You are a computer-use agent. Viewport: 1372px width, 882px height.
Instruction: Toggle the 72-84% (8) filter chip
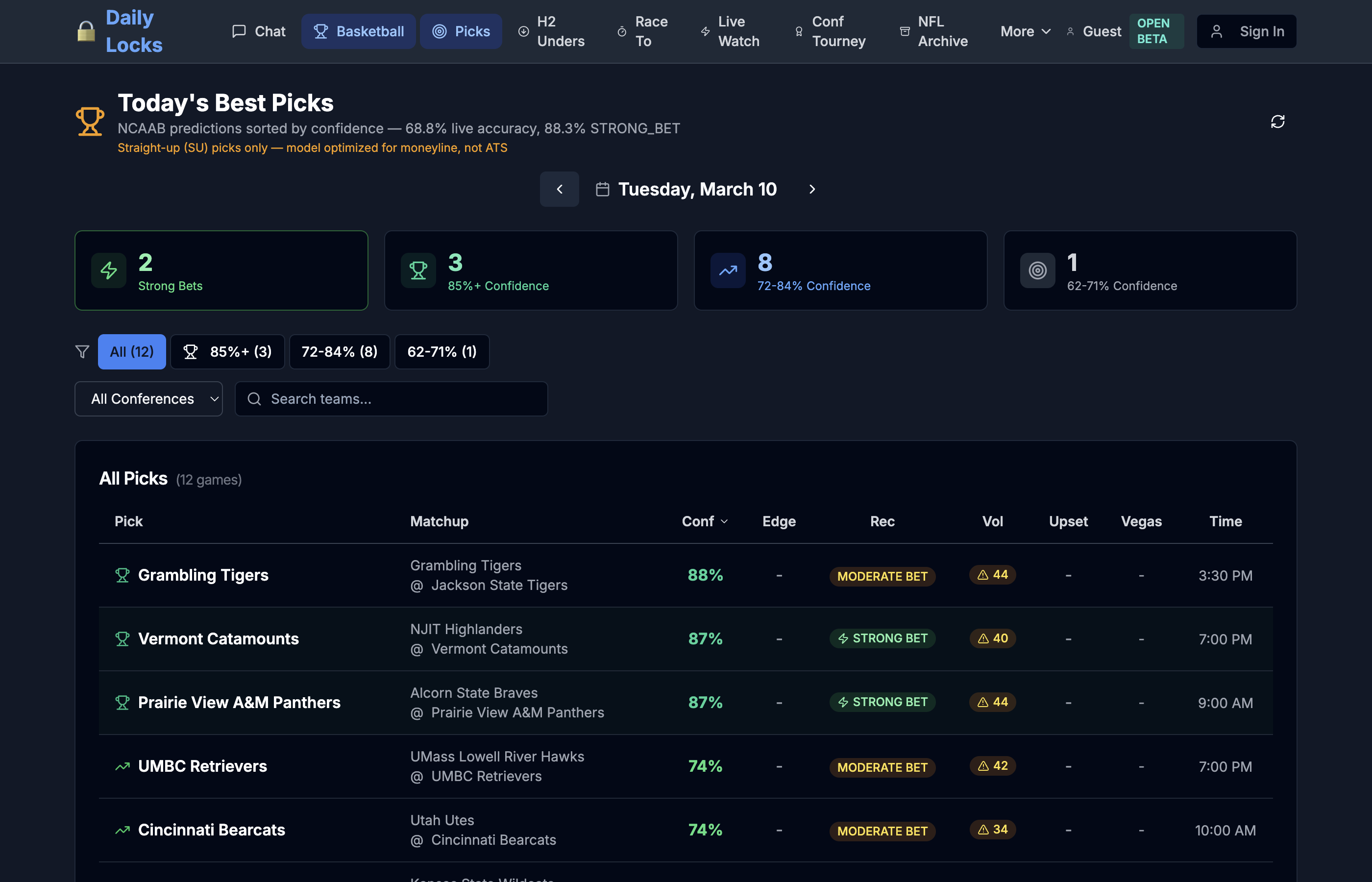(339, 352)
